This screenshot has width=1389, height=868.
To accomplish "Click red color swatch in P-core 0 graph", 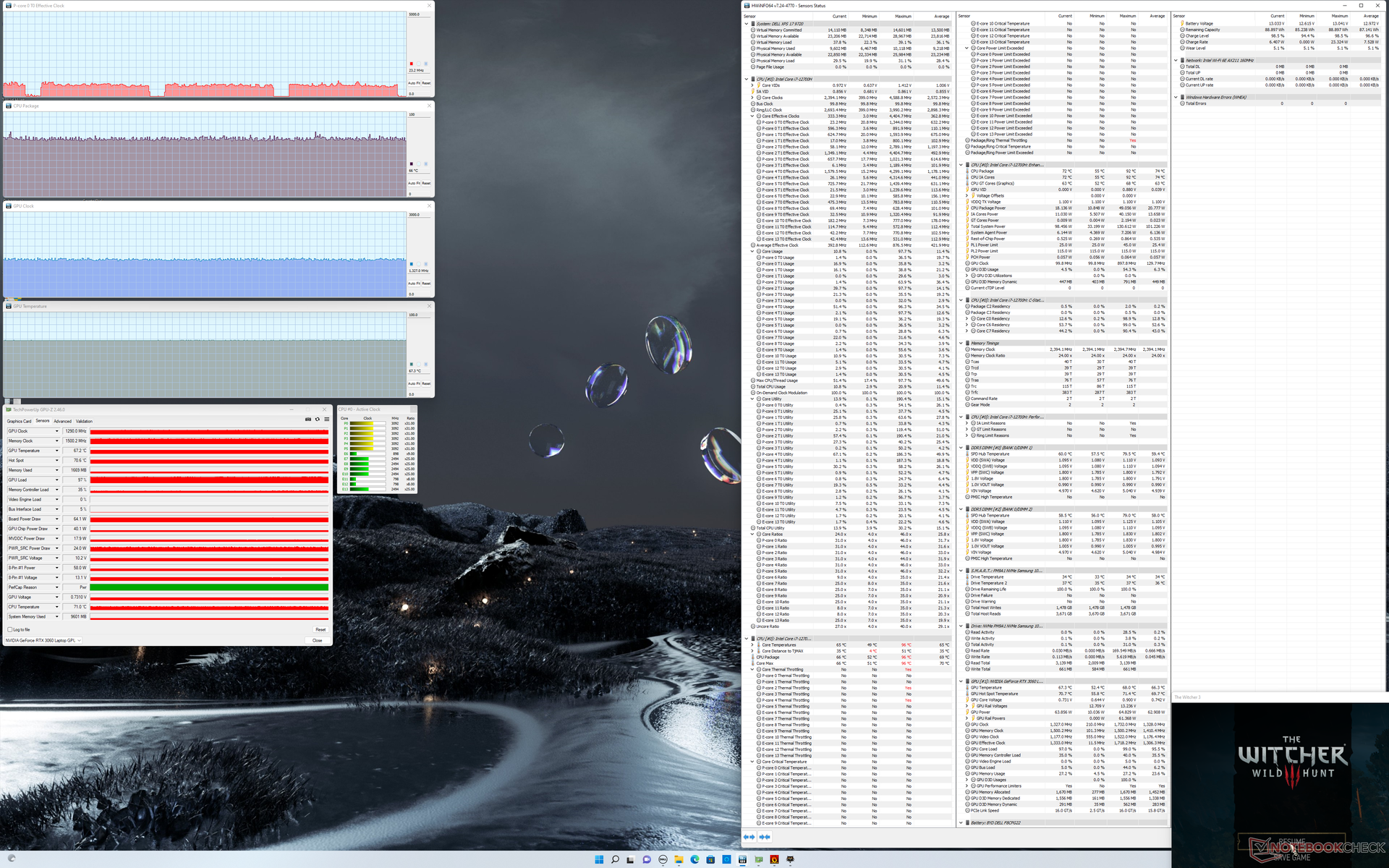I will click(412, 64).
